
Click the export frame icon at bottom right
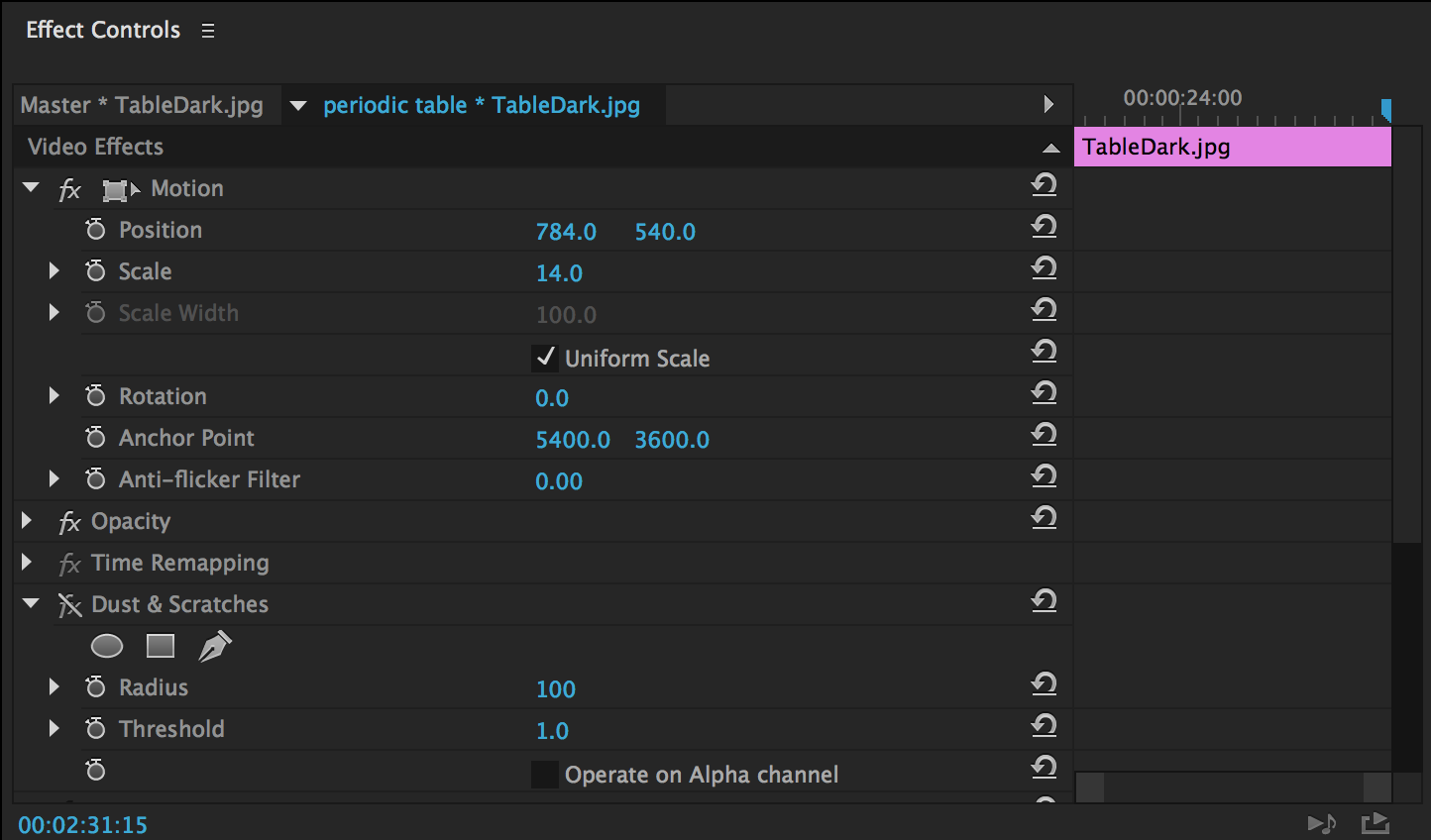pyautogui.click(x=1376, y=823)
